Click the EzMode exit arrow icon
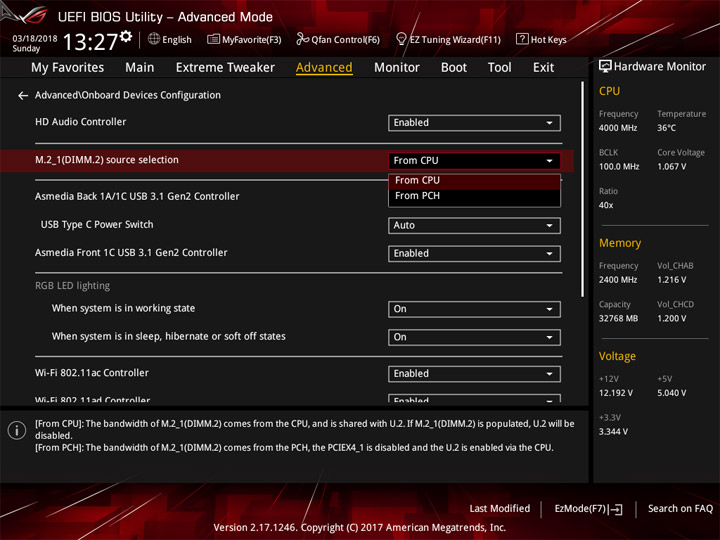The width and height of the screenshot is (720, 540). (616, 509)
